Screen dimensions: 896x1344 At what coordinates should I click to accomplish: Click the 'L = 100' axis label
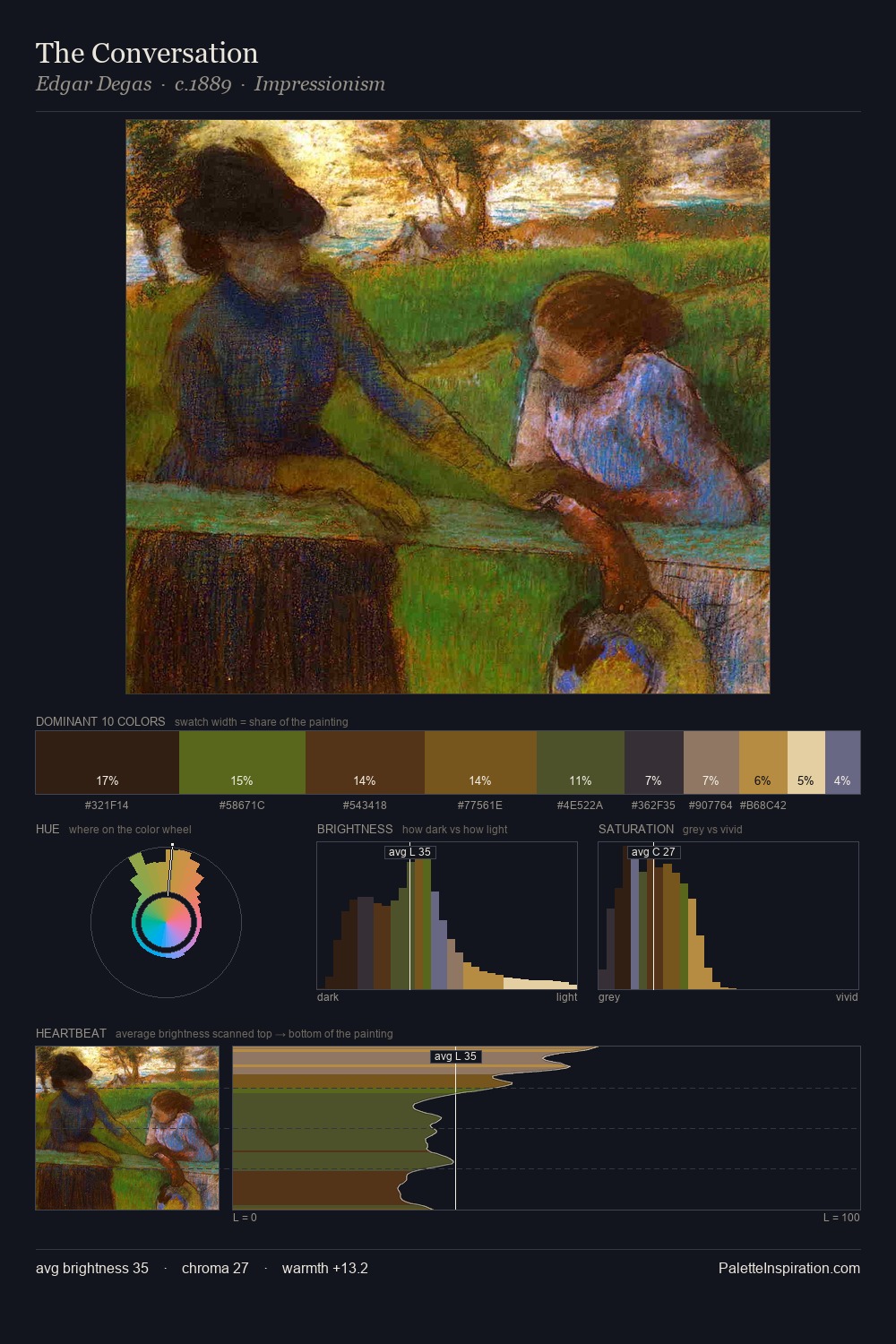click(x=841, y=1218)
